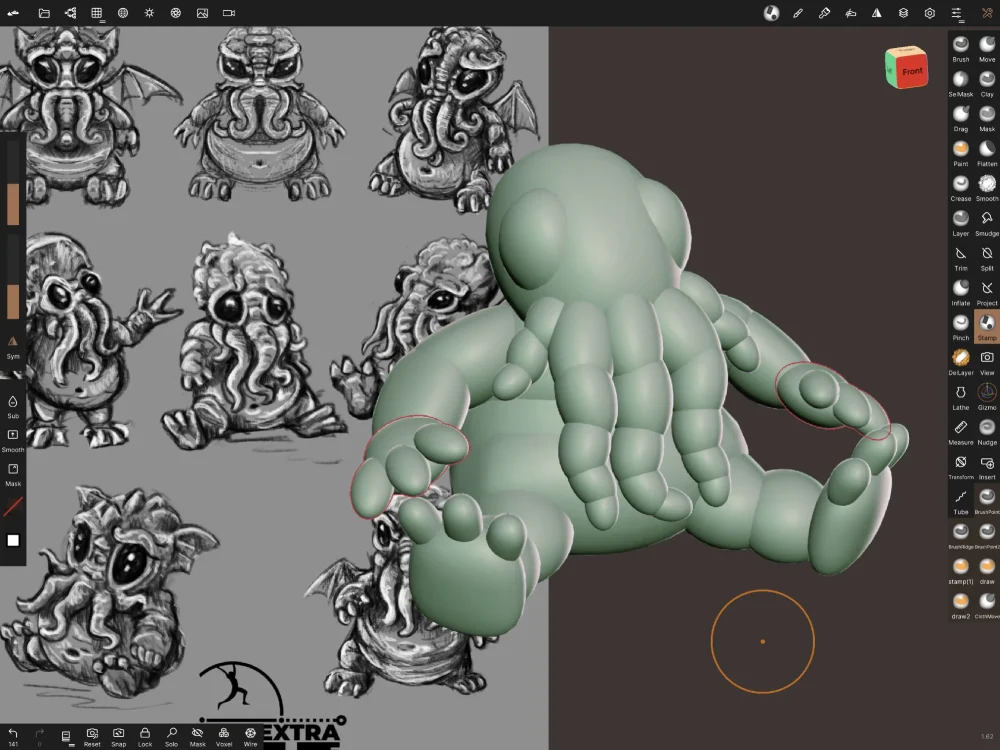
Task: Toggle Solo in the bottom bar
Action: (x=172, y=737)
